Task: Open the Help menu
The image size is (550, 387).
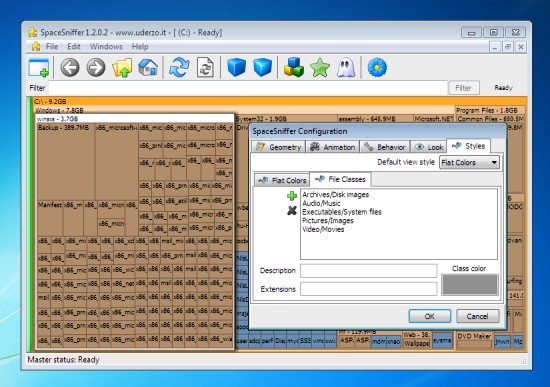Action: click(x=140, y=47)
